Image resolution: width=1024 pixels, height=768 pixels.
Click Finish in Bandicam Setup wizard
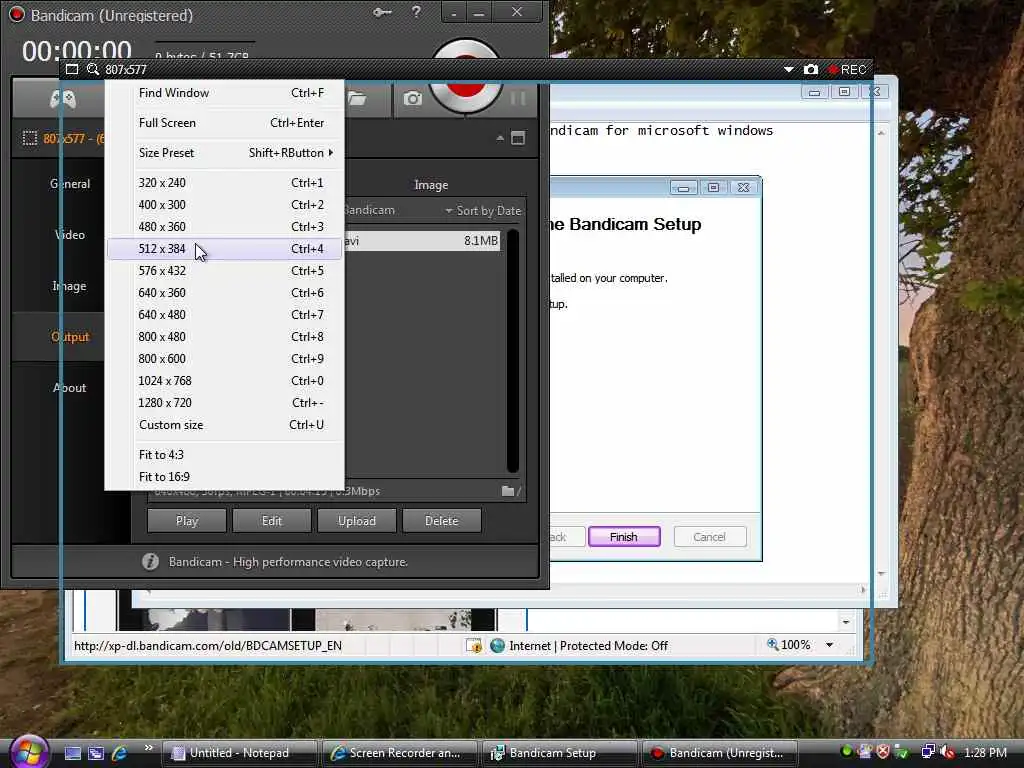624,537
